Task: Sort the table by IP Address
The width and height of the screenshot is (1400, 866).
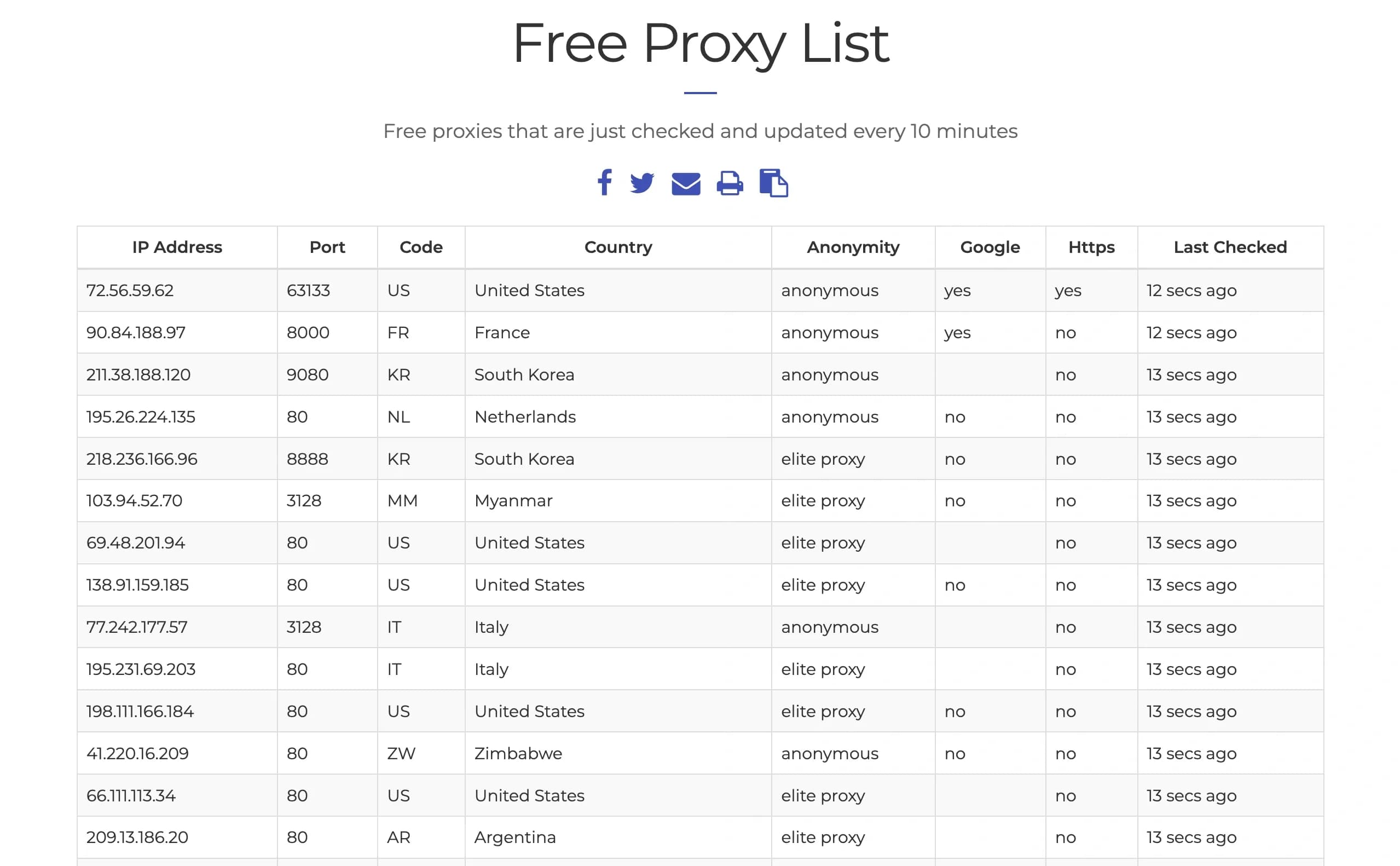Action: (177, 247)
